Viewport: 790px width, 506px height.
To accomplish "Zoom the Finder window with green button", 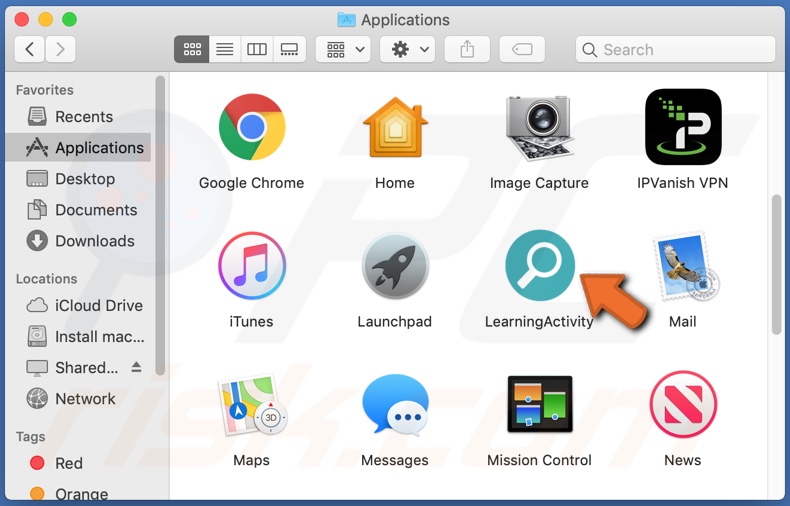I will tap(70, 20).
